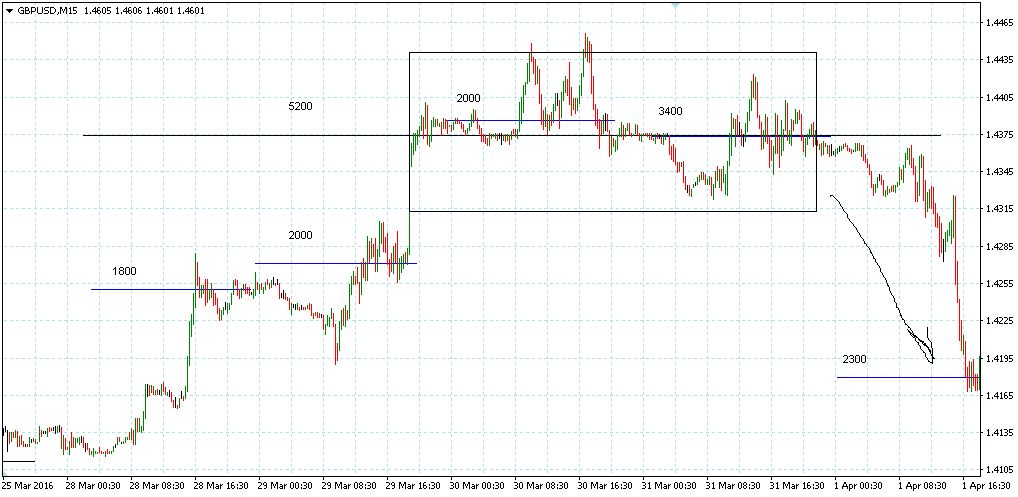This screenshot has height=497, width=1018.
Task: Click the 30 Mar 08:30 time label
Action: (540, 485)
